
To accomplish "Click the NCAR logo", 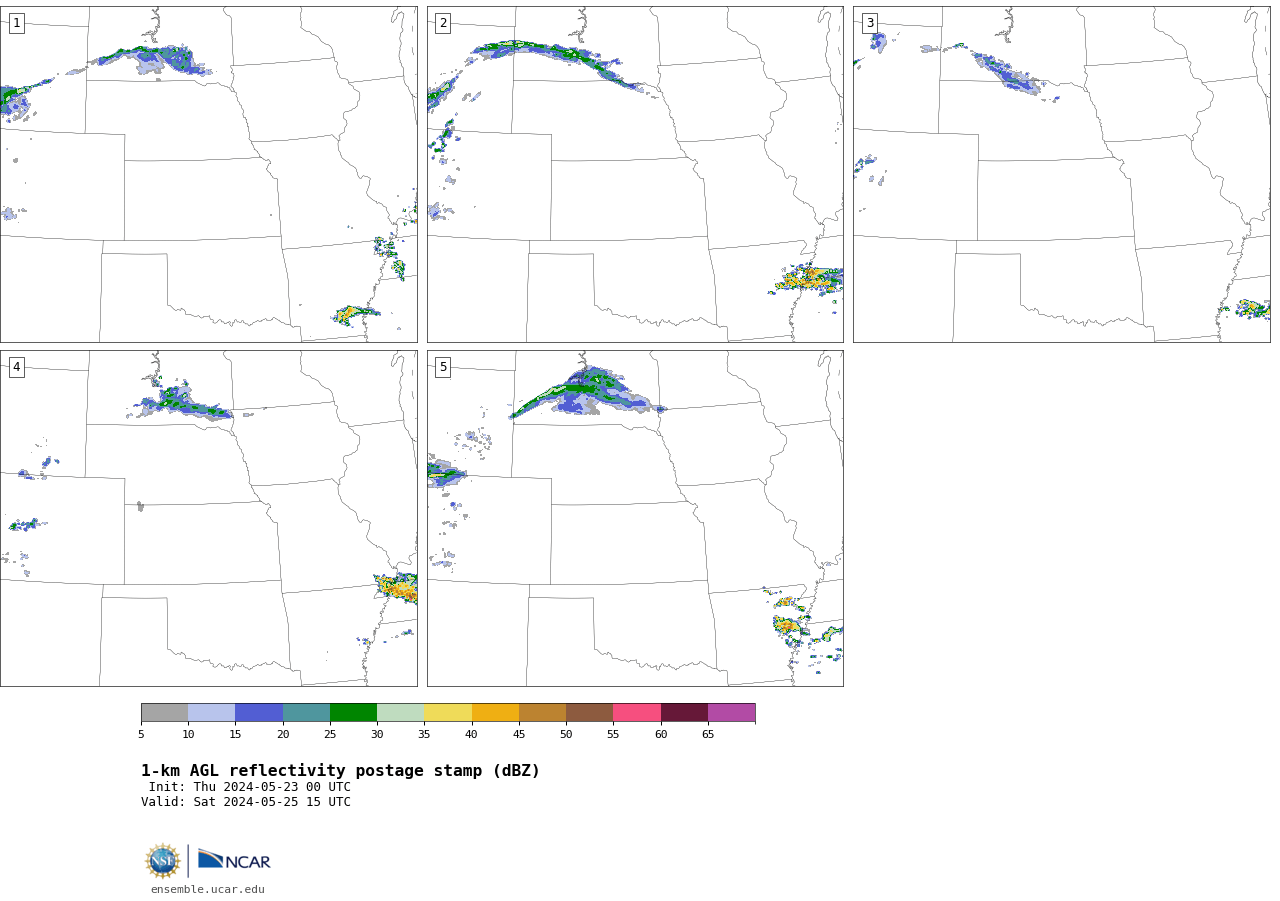I will tap(234, 860).
